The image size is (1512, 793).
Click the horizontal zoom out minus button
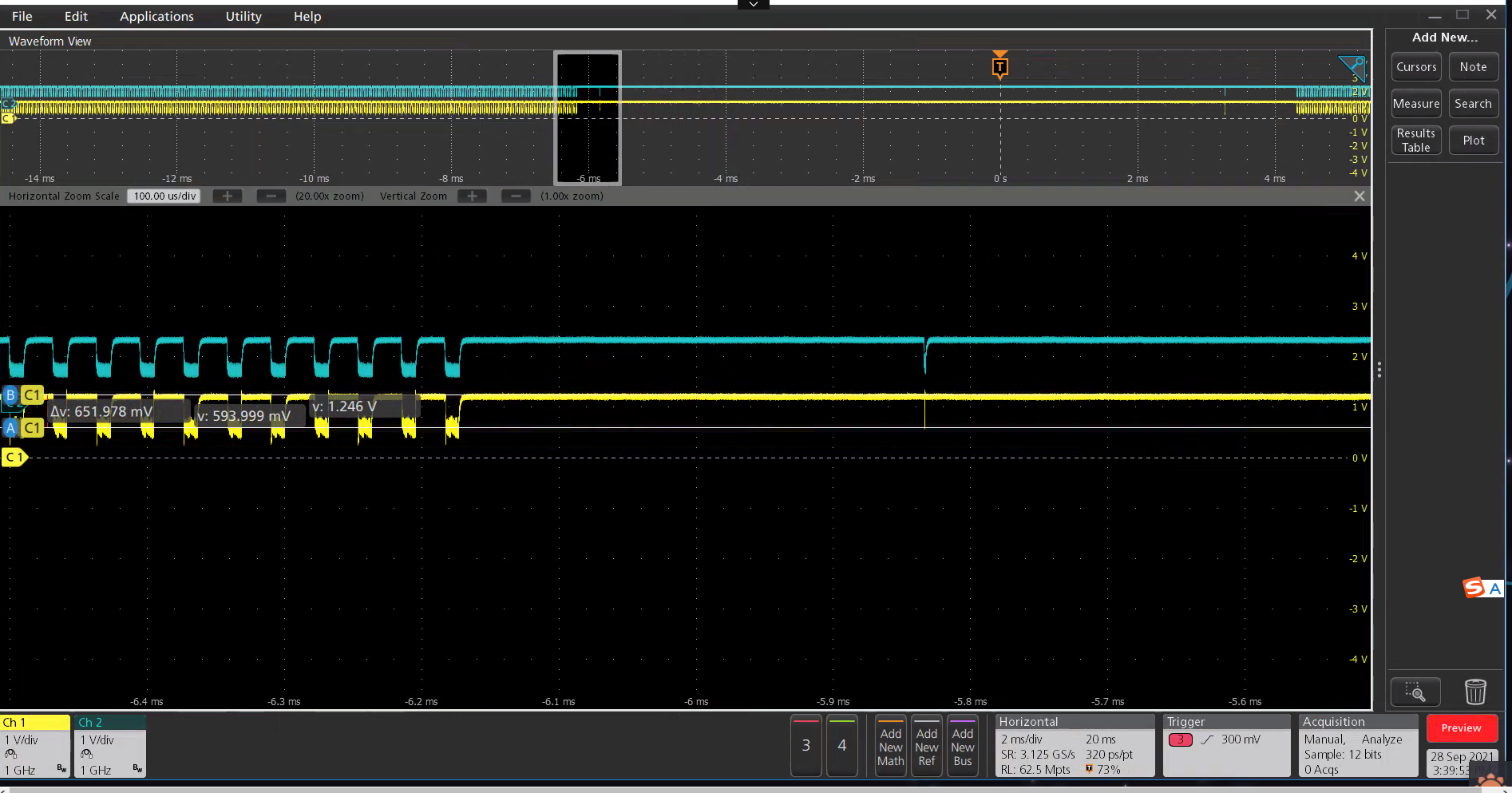click(x=271, y=196)
